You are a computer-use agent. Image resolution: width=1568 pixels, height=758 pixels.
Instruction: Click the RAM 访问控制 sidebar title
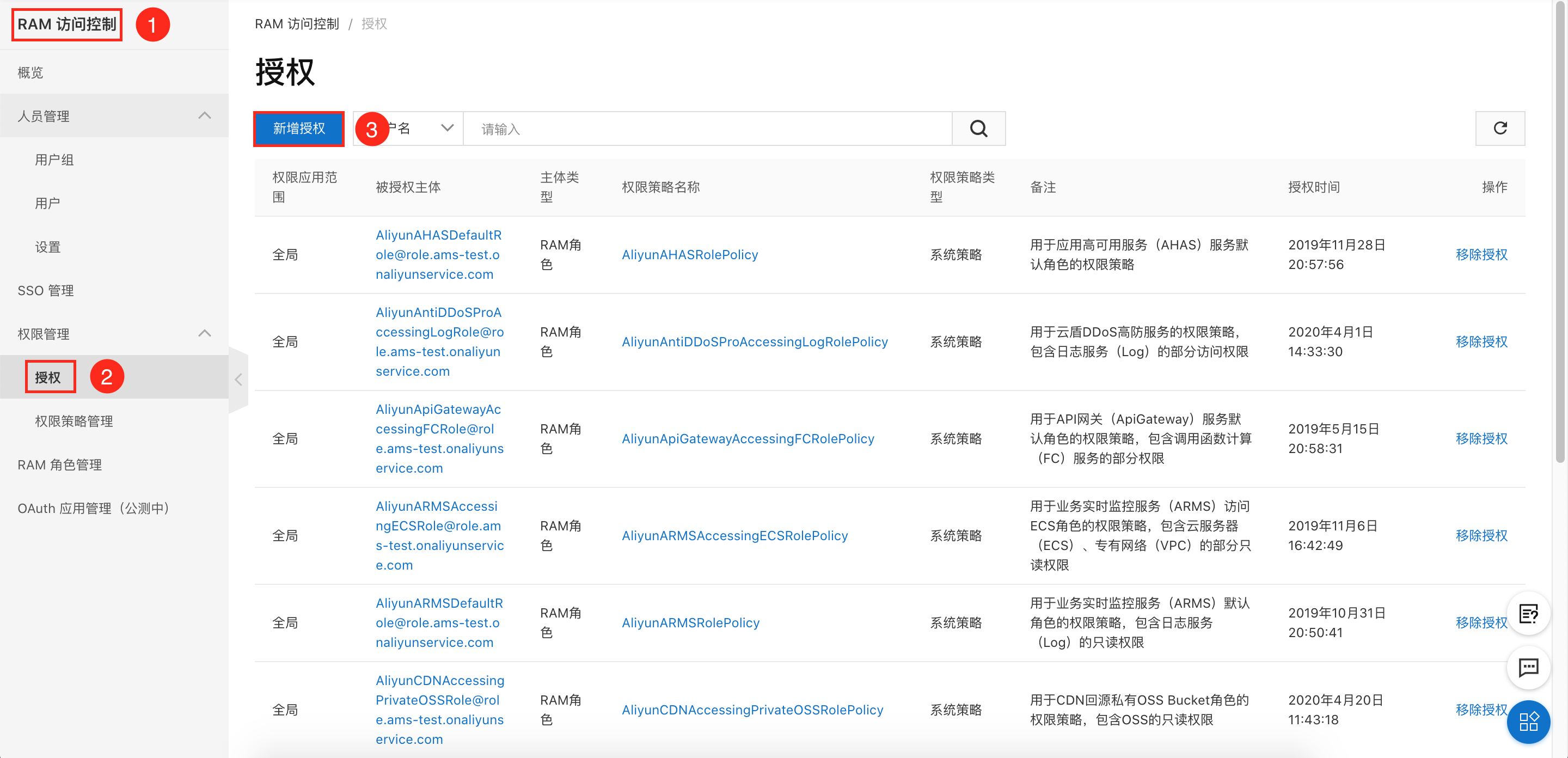[x=67, y=25]
